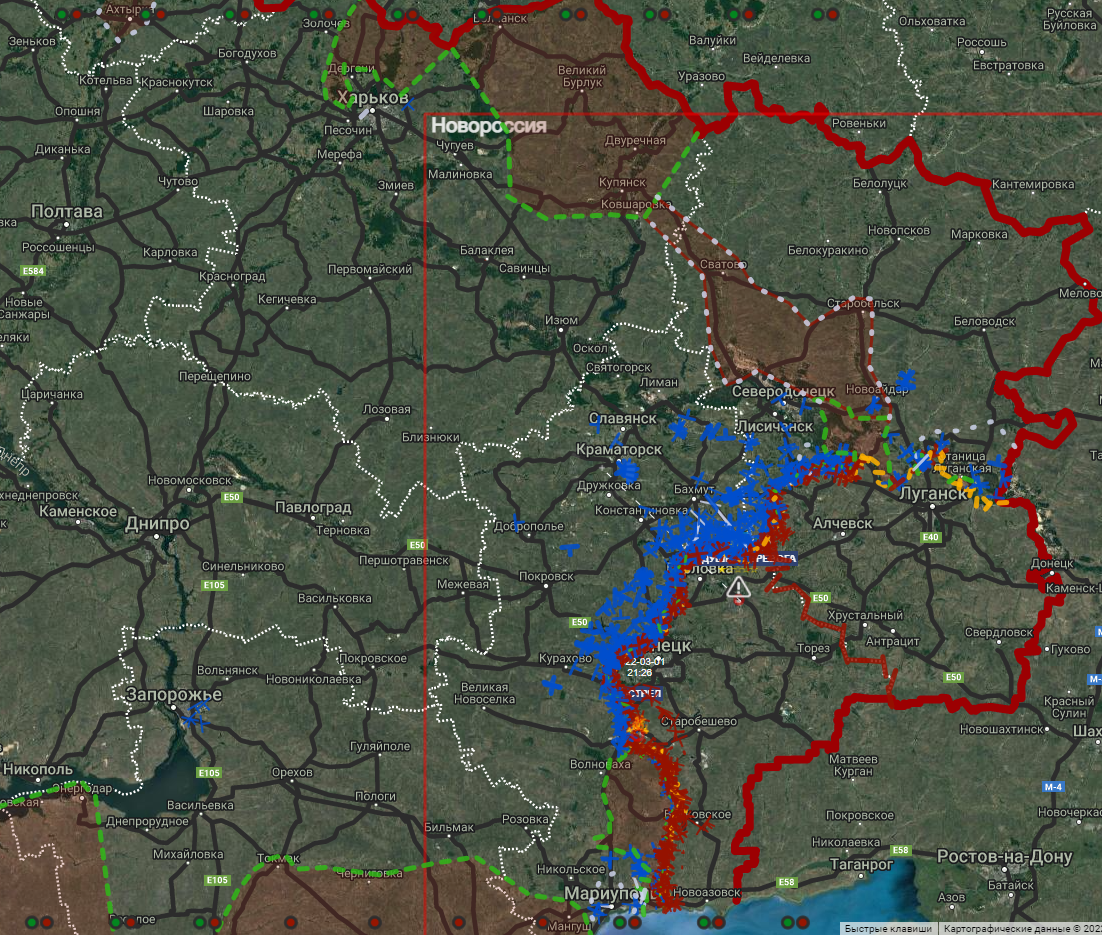This screenshot has width=1102, height=935.
Task: Select the Новороссия region label
Action: [x=488, y=126]
